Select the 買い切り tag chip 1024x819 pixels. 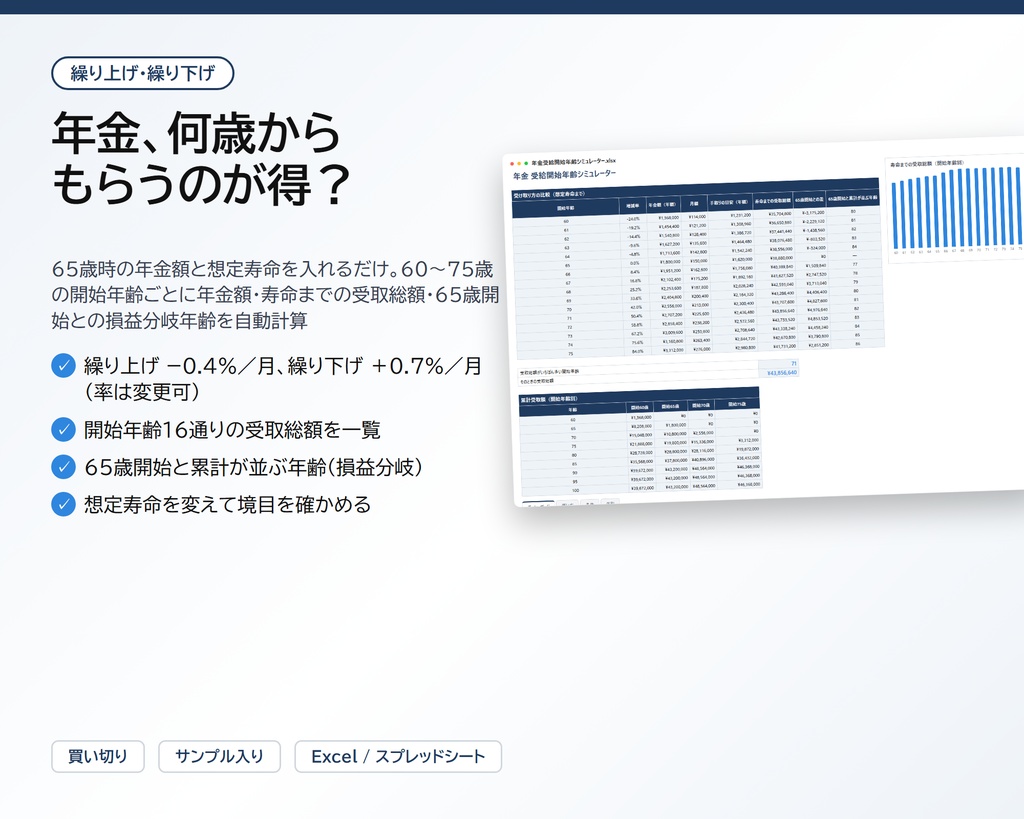point(98,756)
